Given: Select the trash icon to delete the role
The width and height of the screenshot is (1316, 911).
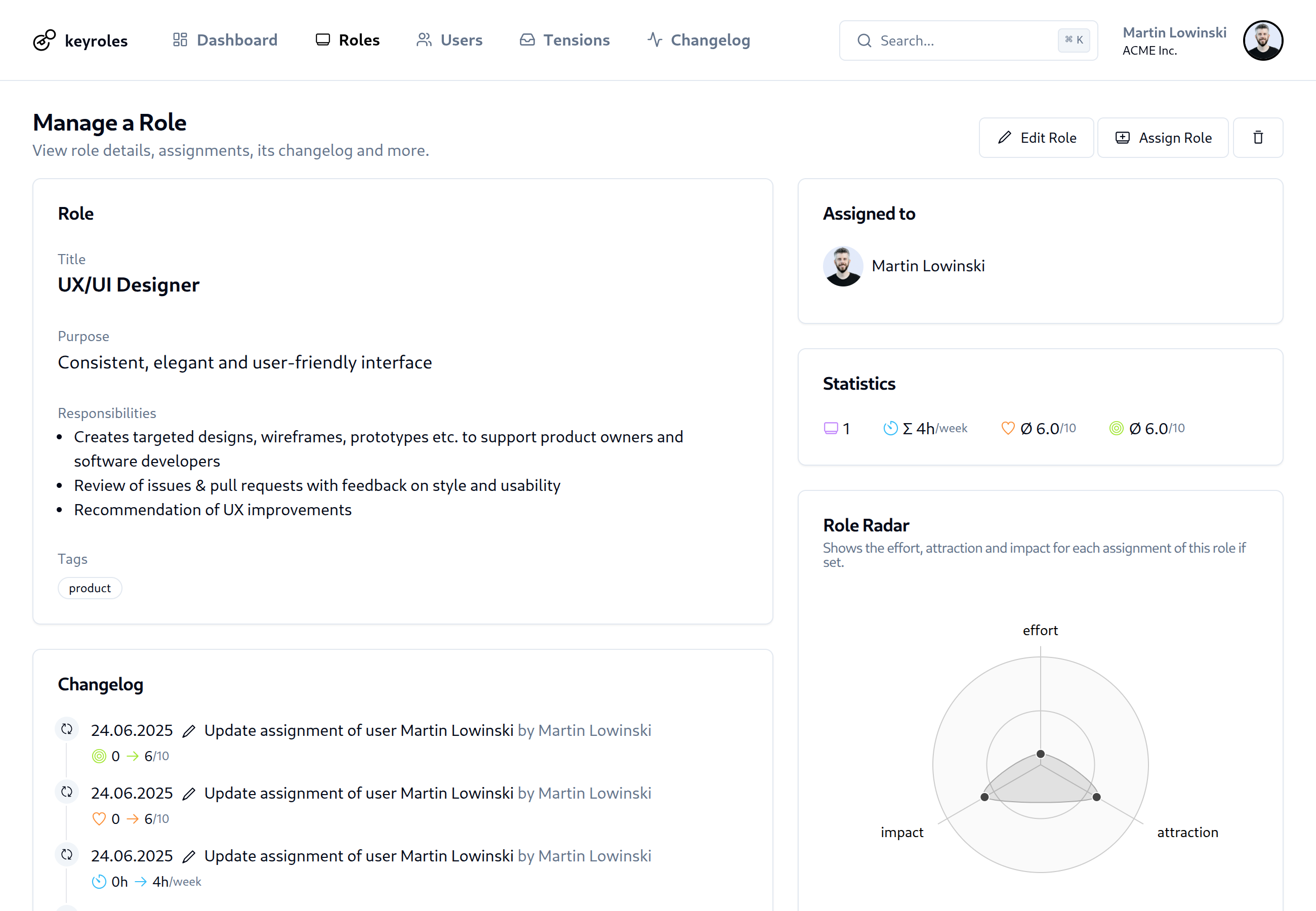Looking at the screenshot, I should click(1258, 137).
